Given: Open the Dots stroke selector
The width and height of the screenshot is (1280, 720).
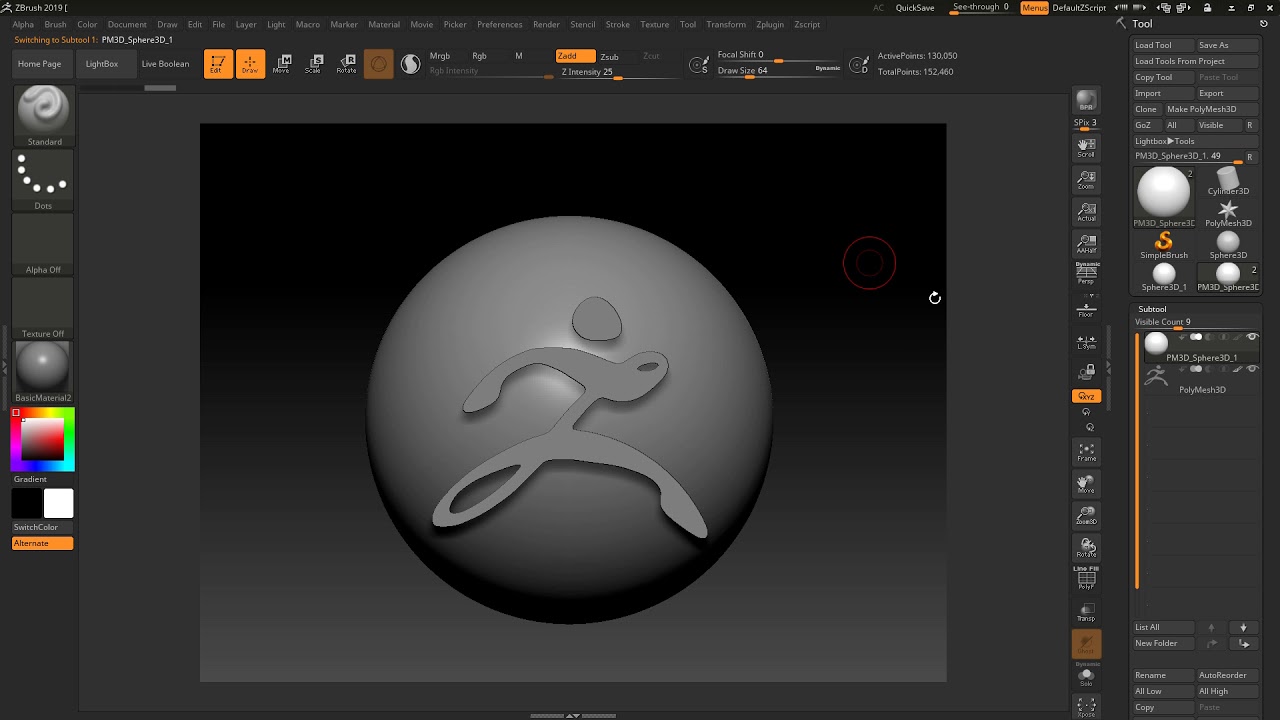Looking at the screenshot, I should click(x=43, y=181).
